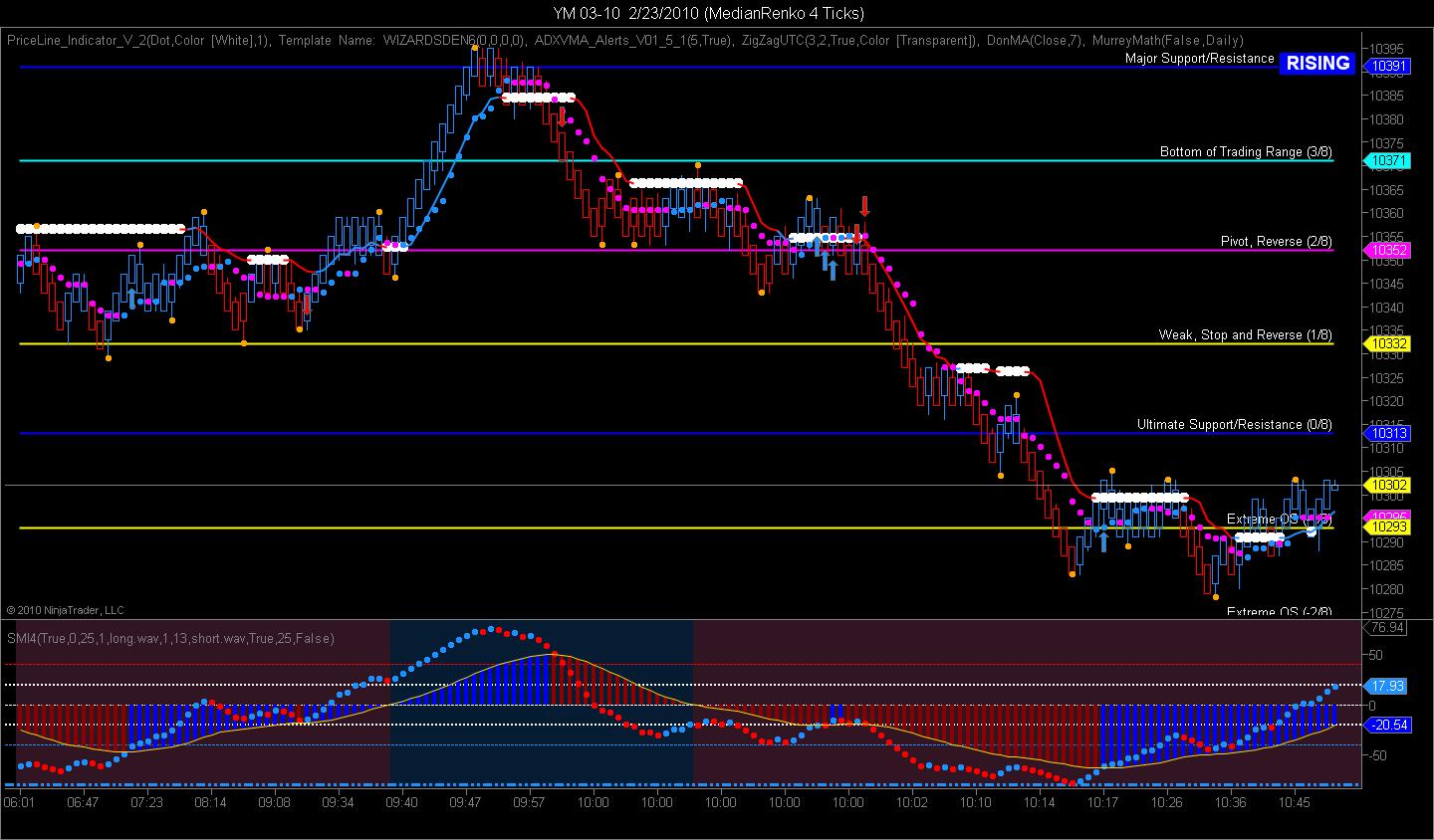The width and height of the screenshot is (1434, 840).
Task: Click the 06:47 time axis label
Action: click(x=84, y=801)
